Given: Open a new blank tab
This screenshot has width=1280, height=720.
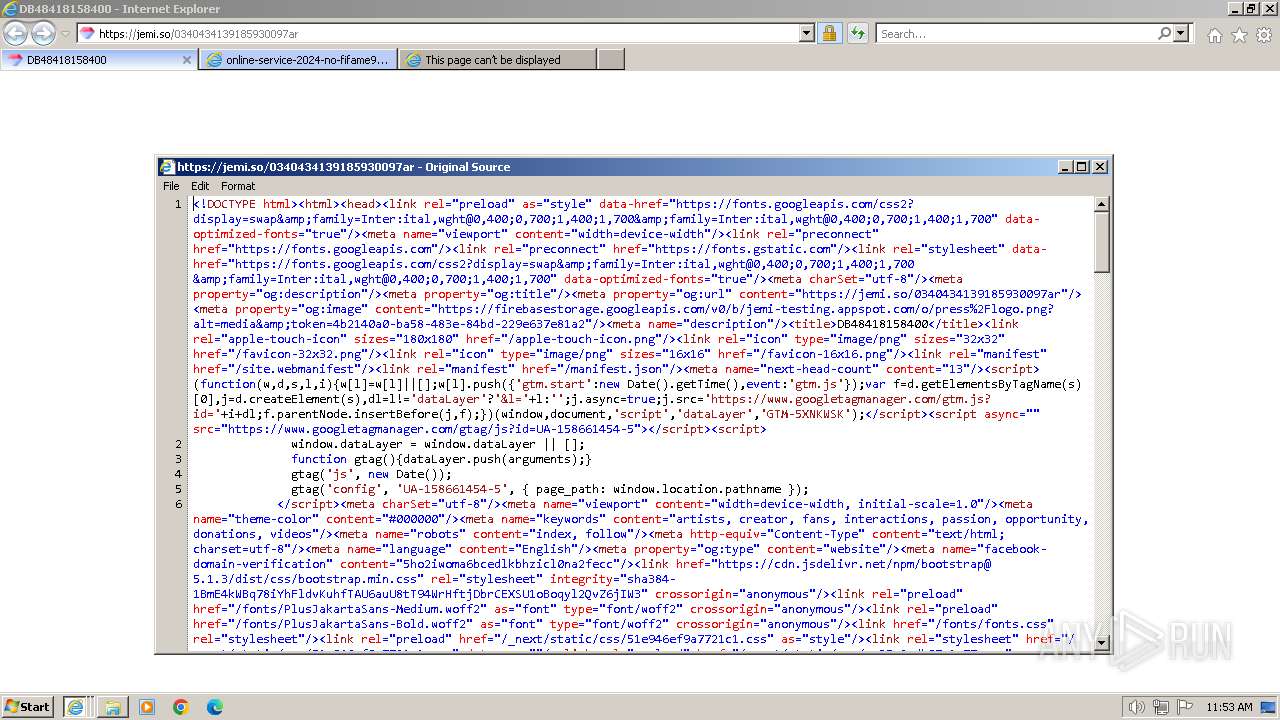Looking at the screenshot, I should (611, 60).
